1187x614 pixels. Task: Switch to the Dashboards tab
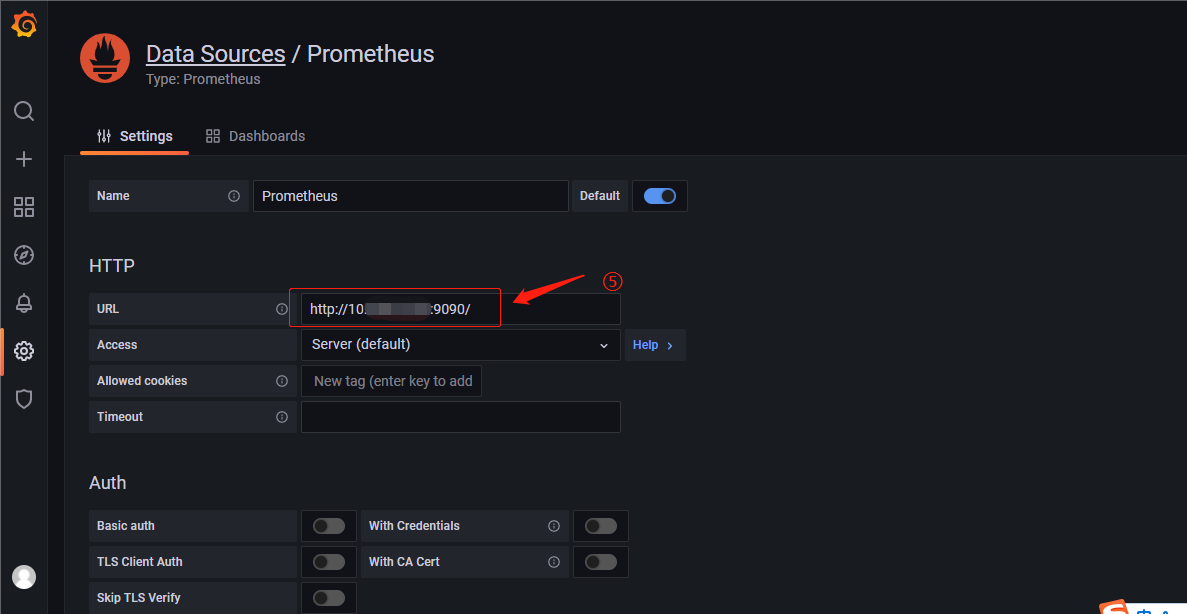(256, 136)
